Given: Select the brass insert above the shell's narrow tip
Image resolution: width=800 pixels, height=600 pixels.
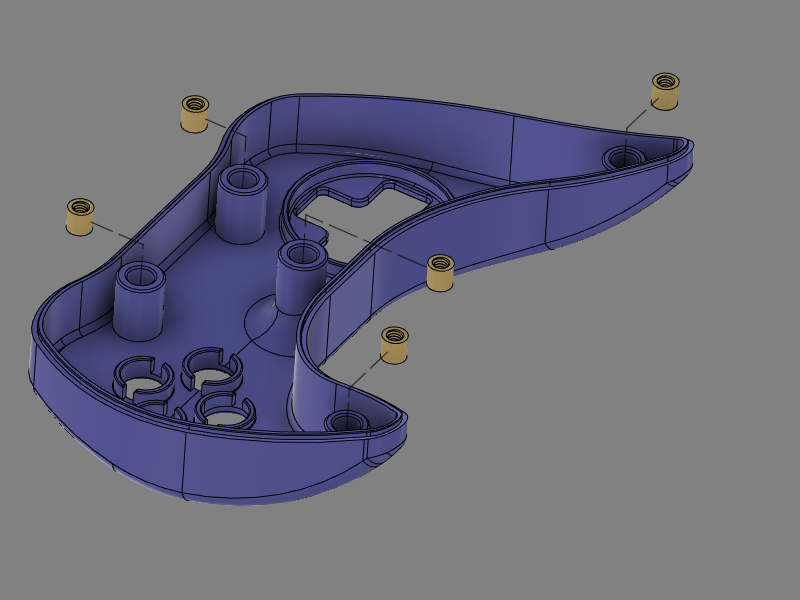Looking at the screenshot, I should tap(665, 91).
